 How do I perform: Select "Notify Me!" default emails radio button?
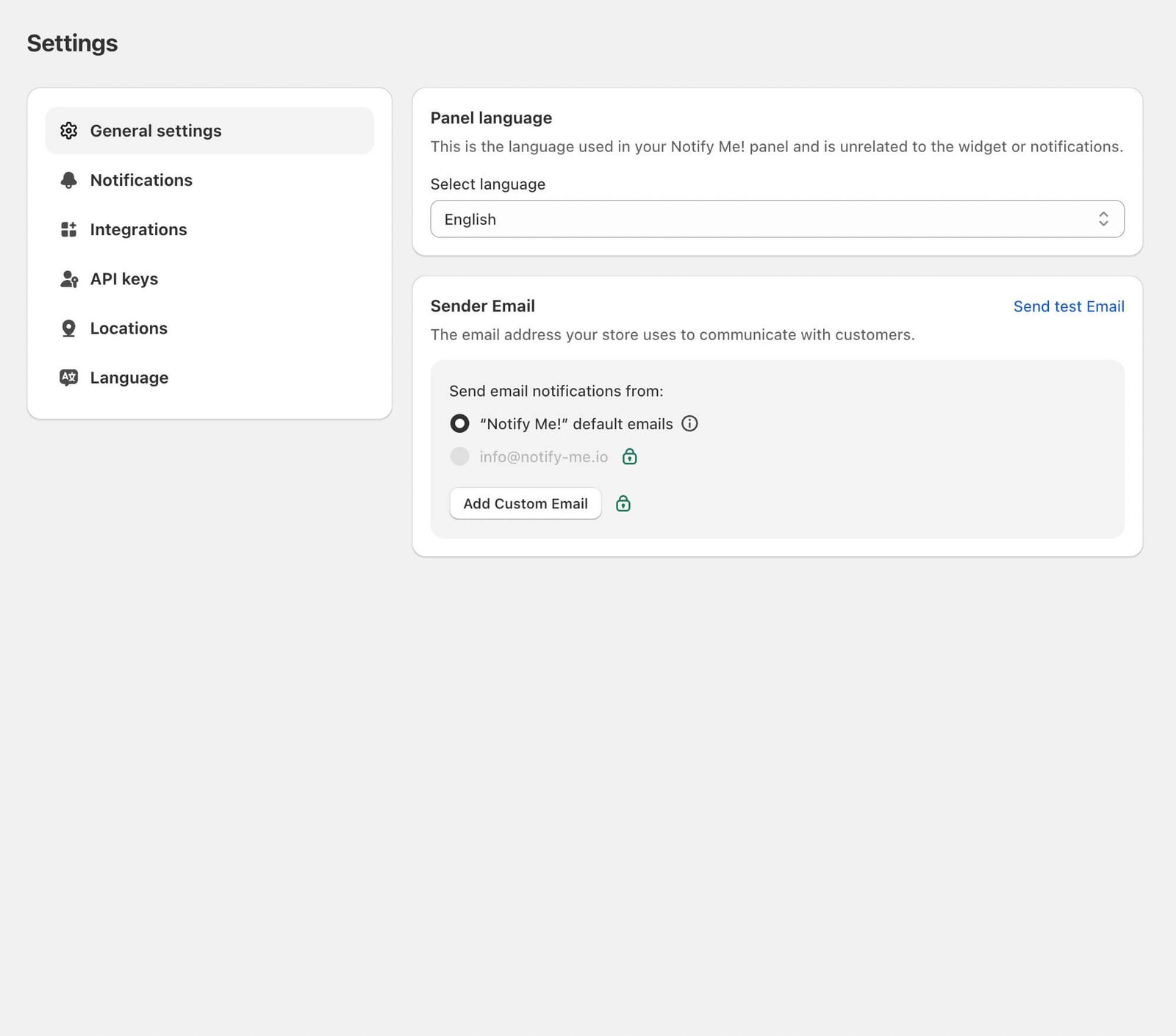coord(459,423)
